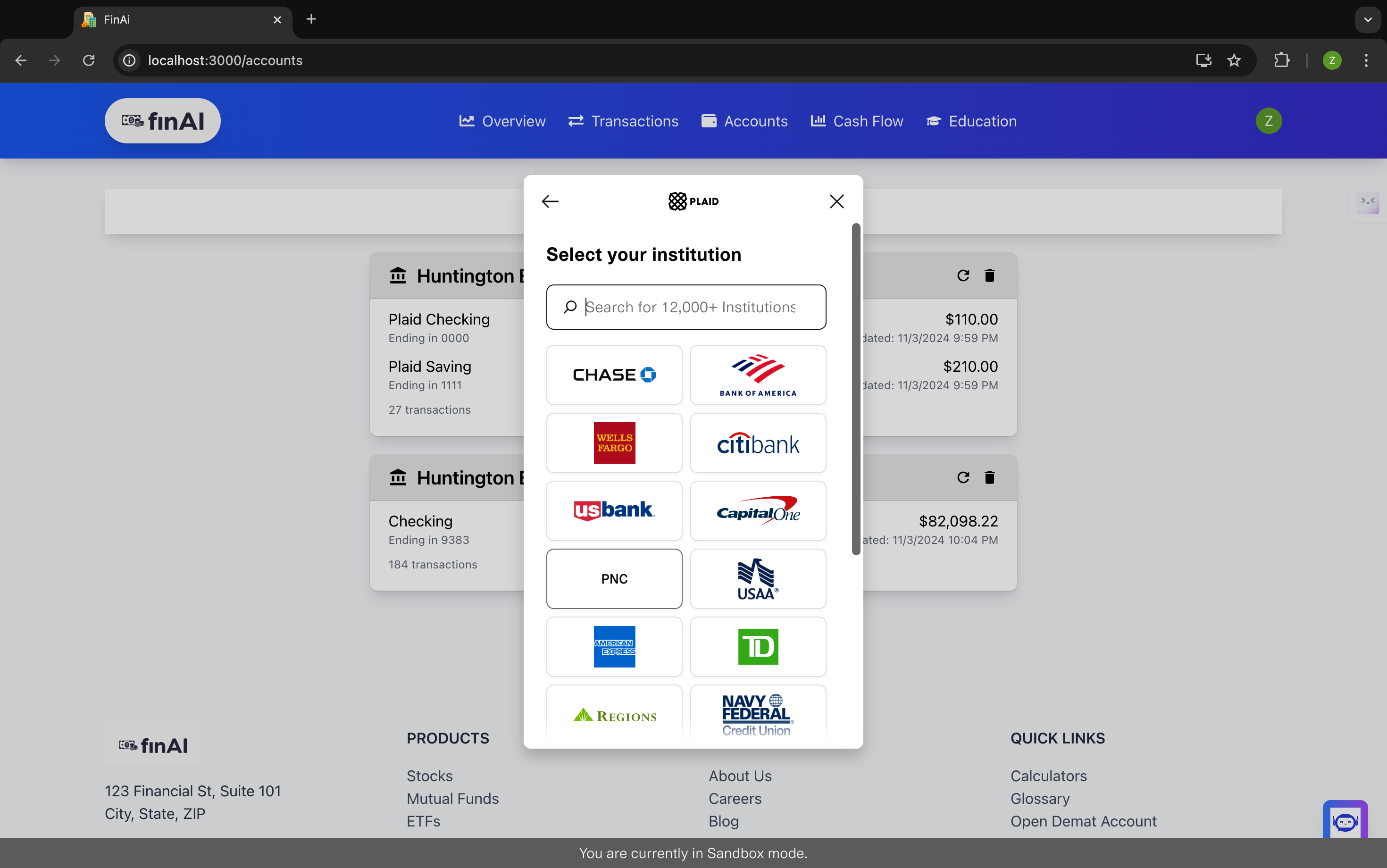This screenshot has width=1387, height=868.
Task: Open the chatbot assistant icon
Action: click(1345, 822)
